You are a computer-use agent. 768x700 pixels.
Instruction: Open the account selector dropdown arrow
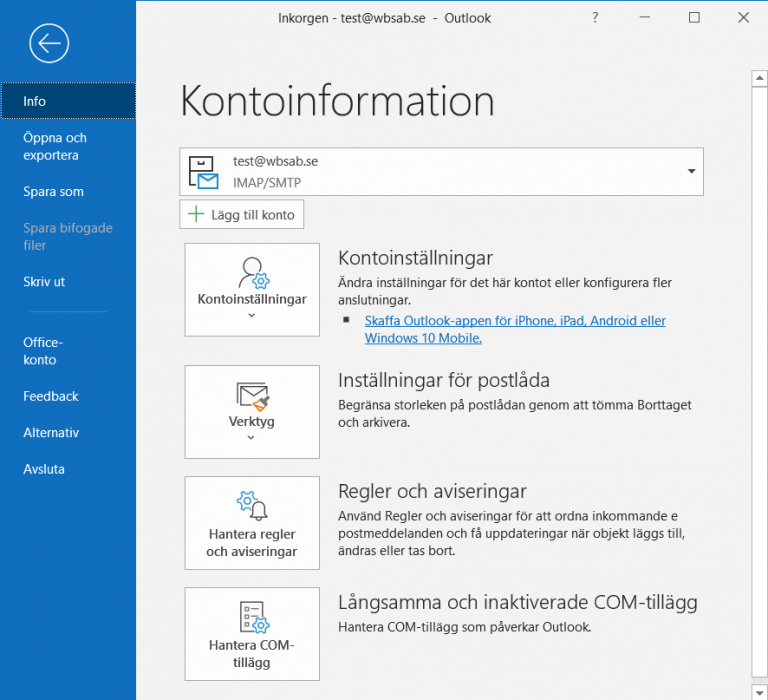point(691,171)
